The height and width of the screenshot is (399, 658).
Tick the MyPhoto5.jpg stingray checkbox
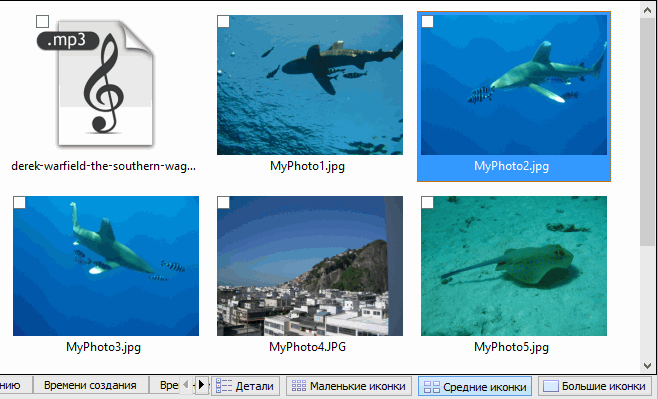point(428,203)
